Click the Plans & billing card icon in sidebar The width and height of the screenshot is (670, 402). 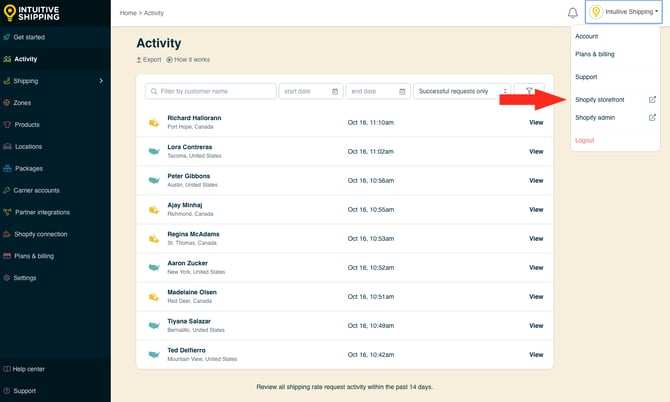coord(7,256)
